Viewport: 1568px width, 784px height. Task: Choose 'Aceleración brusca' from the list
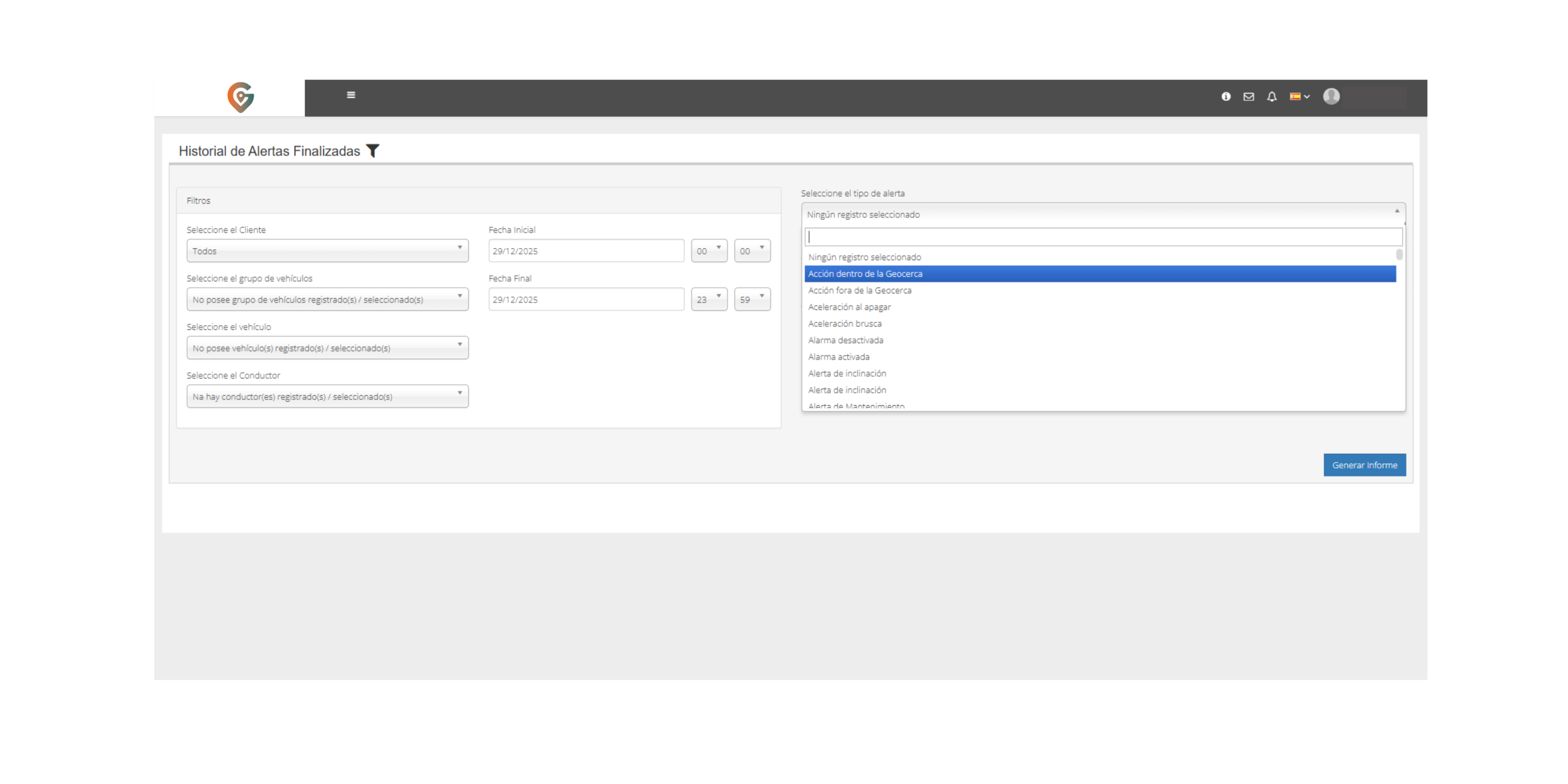845,323
